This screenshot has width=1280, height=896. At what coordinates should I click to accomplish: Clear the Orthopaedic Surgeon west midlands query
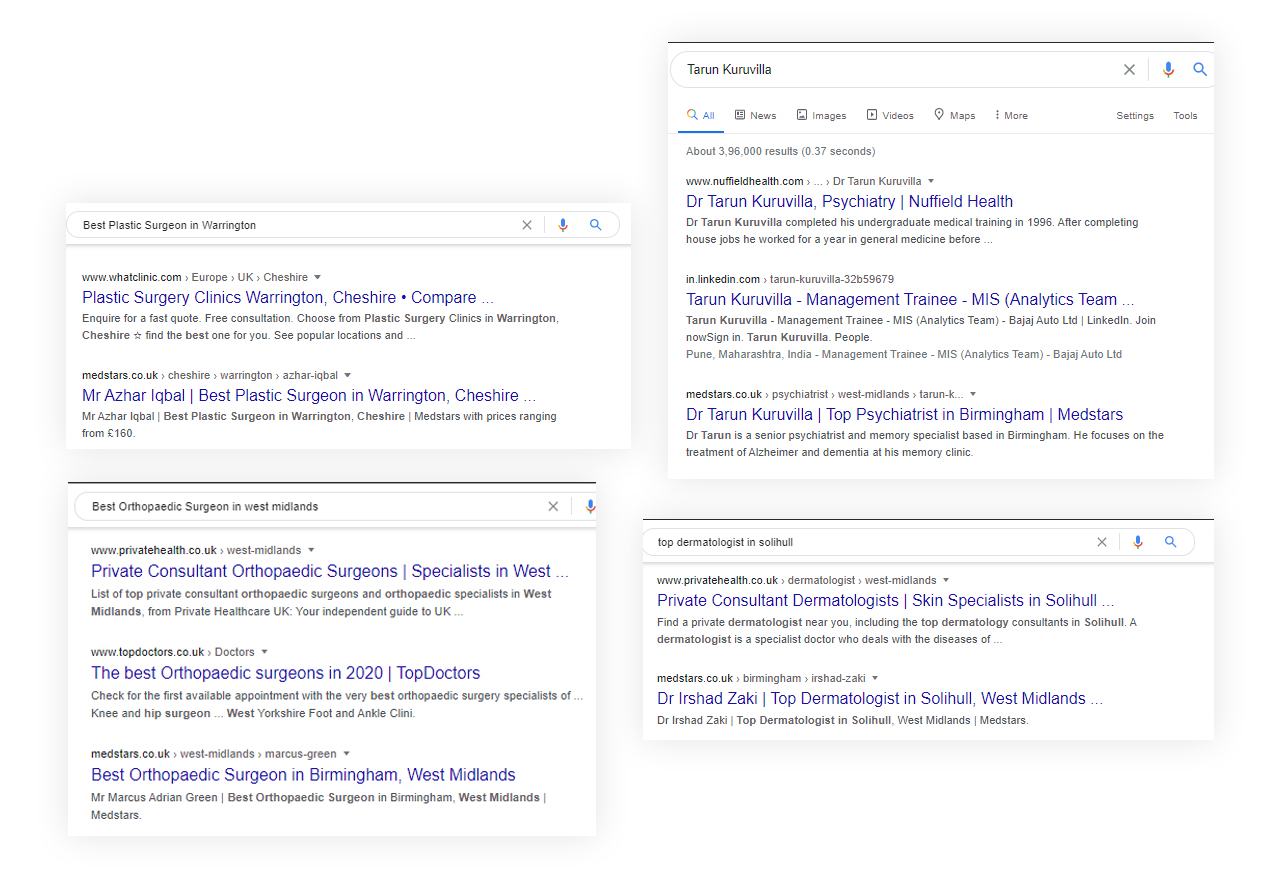tap(553, 506)
